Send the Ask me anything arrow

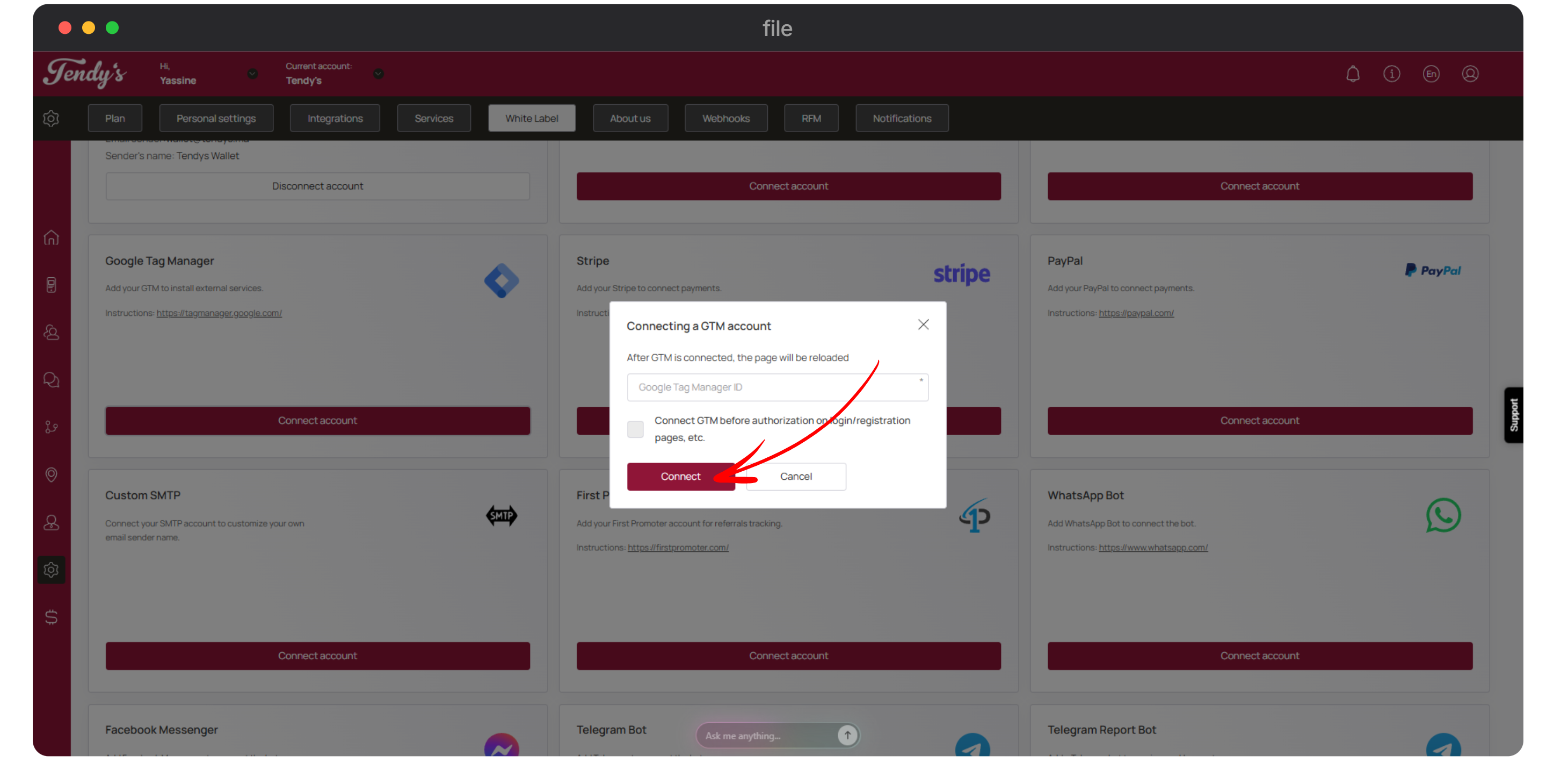(x=847, y=735)
